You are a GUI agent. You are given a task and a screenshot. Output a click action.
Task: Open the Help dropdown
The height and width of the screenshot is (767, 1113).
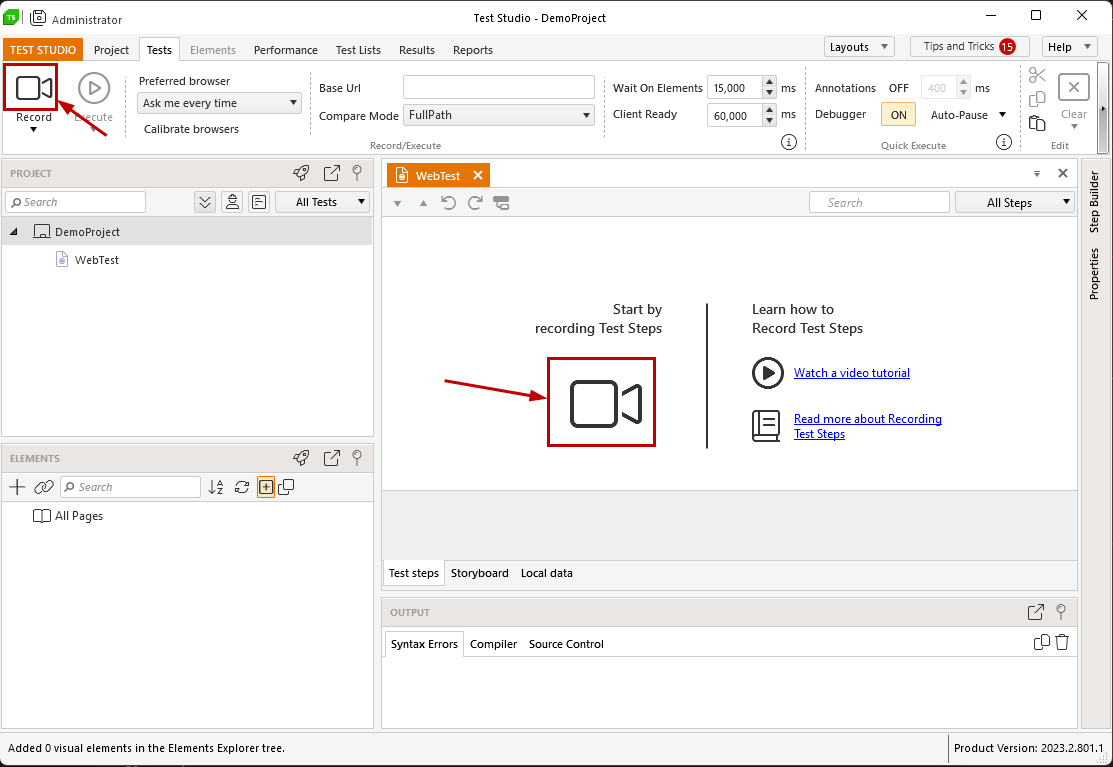click(x=1070, y=47)
